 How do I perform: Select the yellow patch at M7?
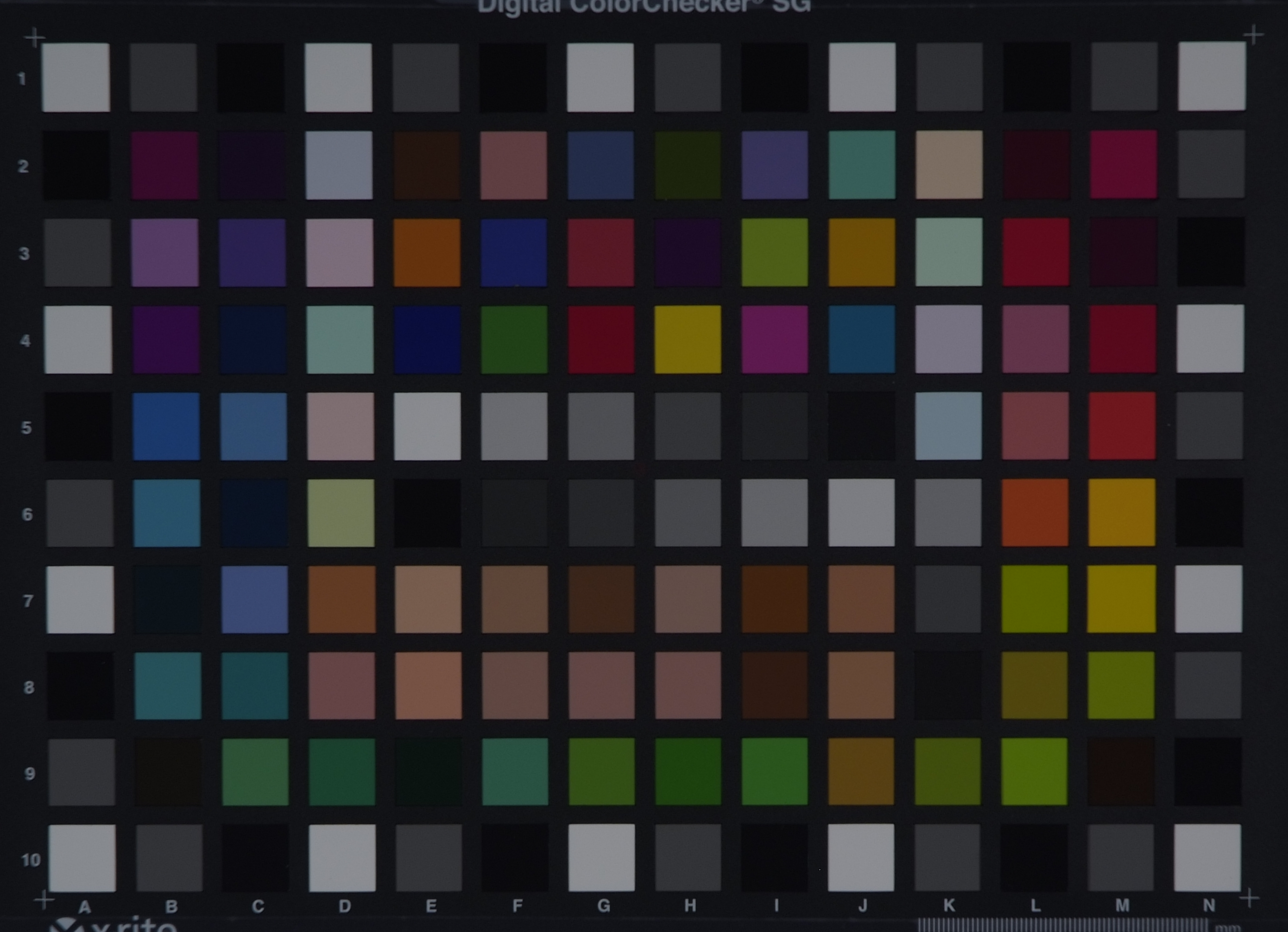[1121, 598]
